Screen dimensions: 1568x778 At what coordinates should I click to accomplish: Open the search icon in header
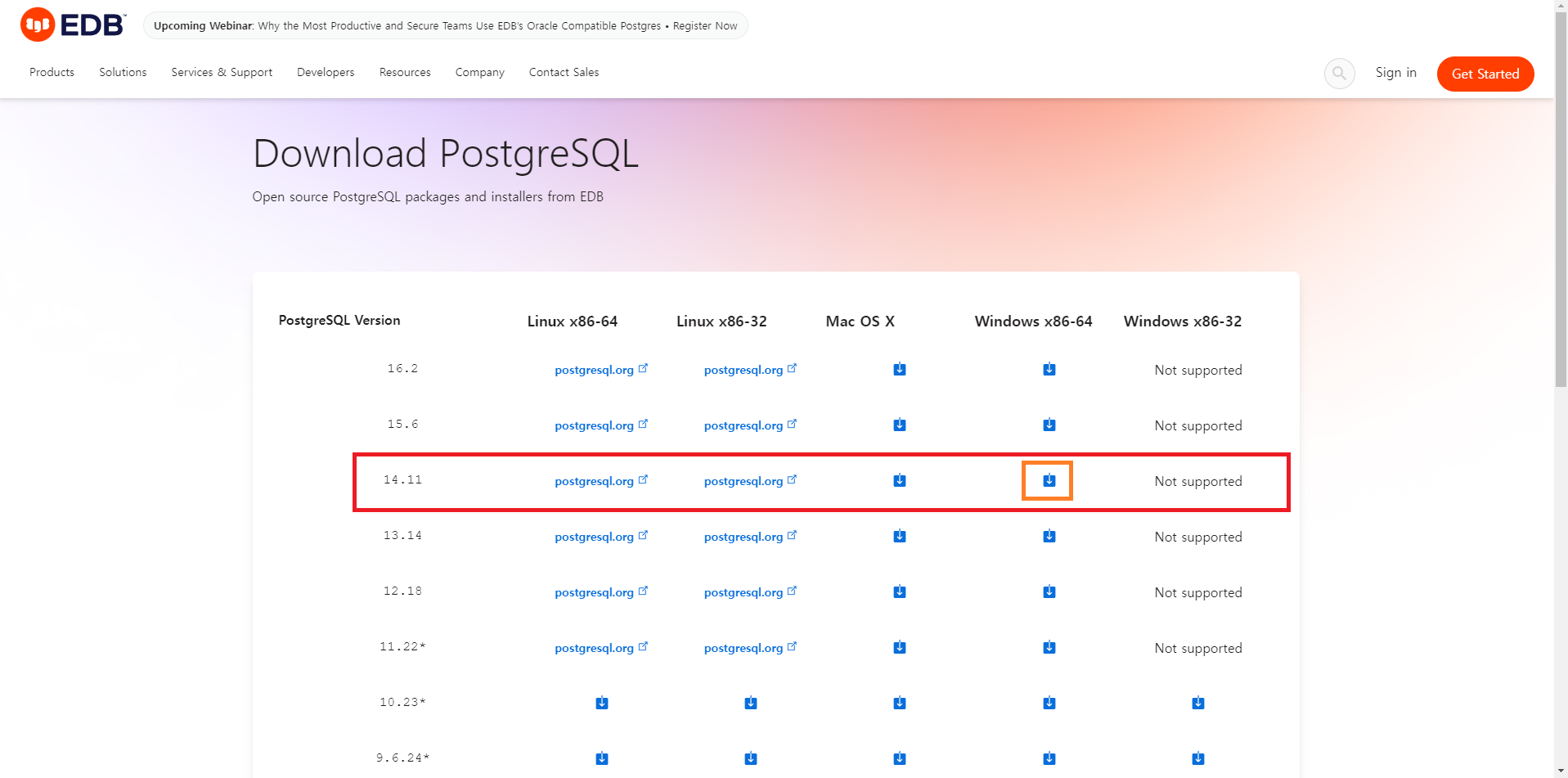point(1339,74)
